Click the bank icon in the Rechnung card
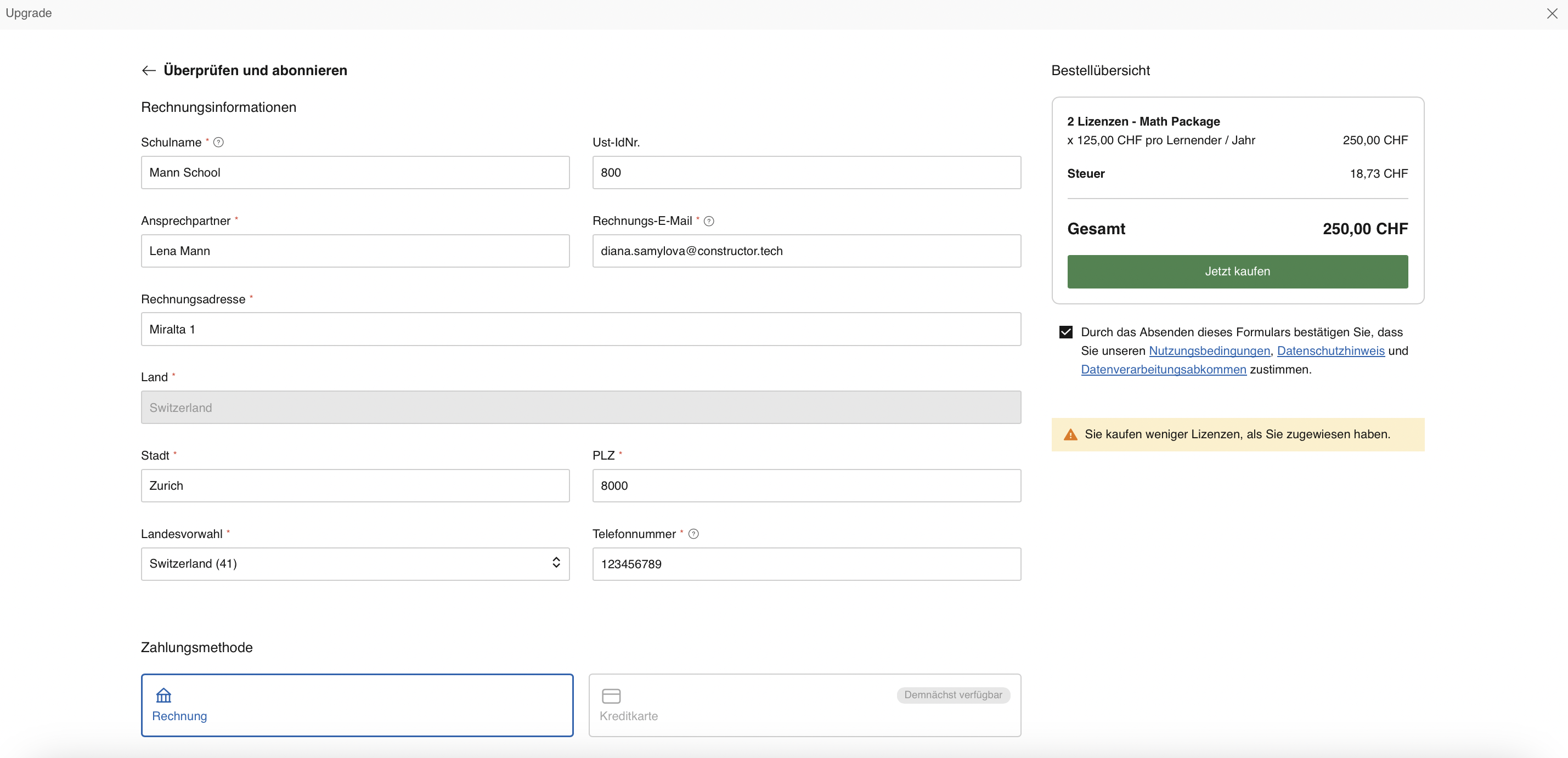1568x758 pixels. 163,695
